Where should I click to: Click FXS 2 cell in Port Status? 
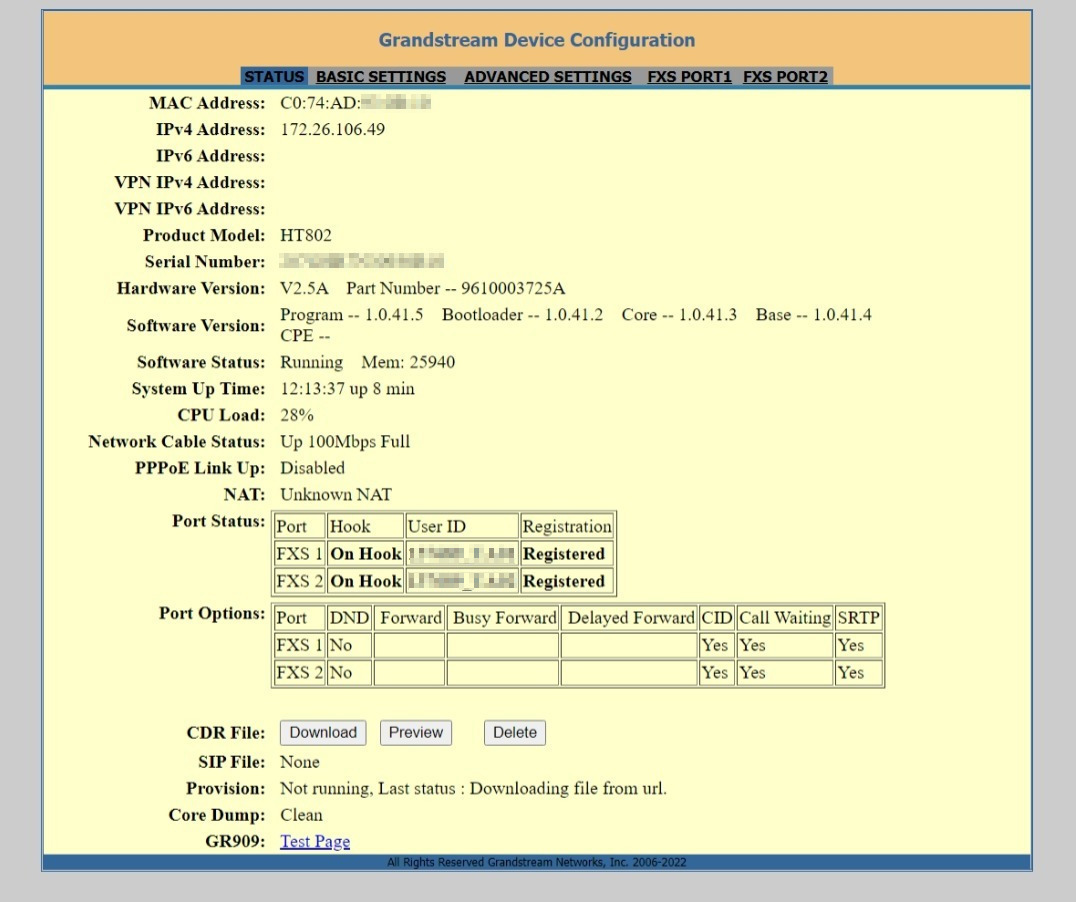pos(299,581)
